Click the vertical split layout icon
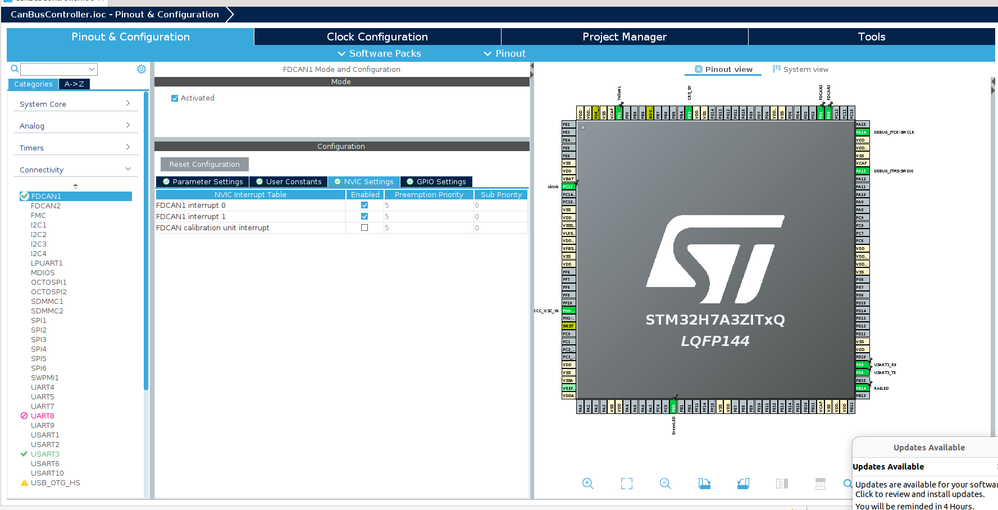Image resolution: width=998 pixels, height=510 pixels. point(782,483)
